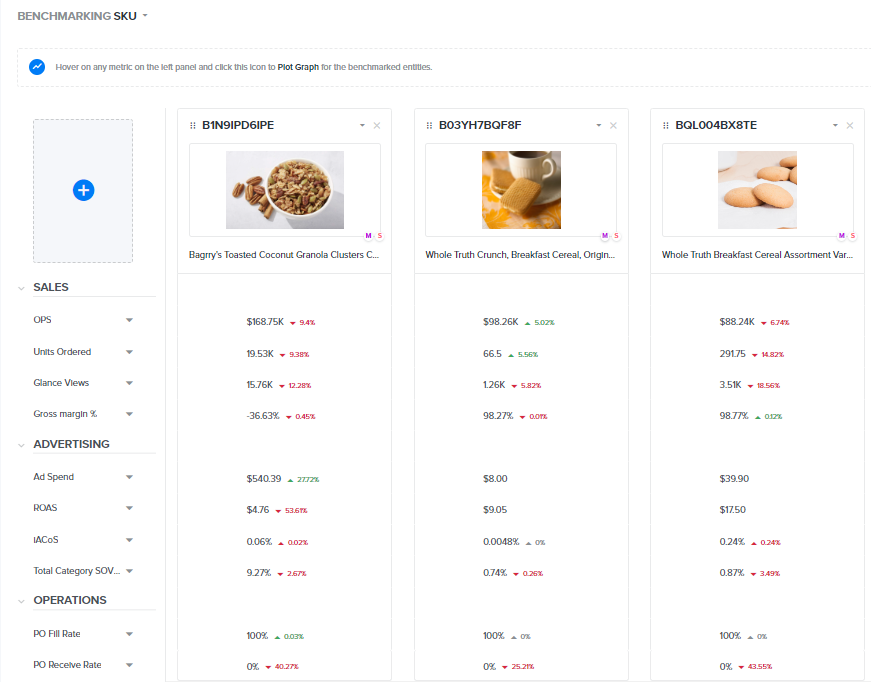
Task: Click the Ad Spend metric label
Action: [x=53, y=477]
